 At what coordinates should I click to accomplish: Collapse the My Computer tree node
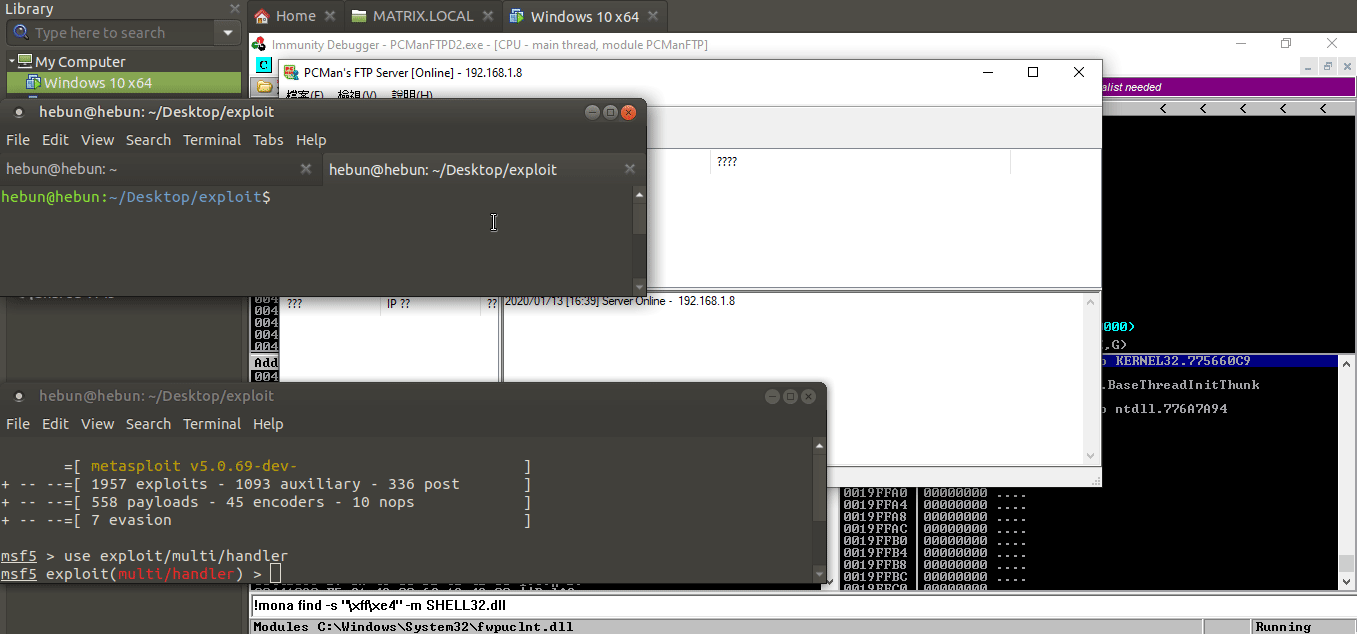tap(11, 61)
